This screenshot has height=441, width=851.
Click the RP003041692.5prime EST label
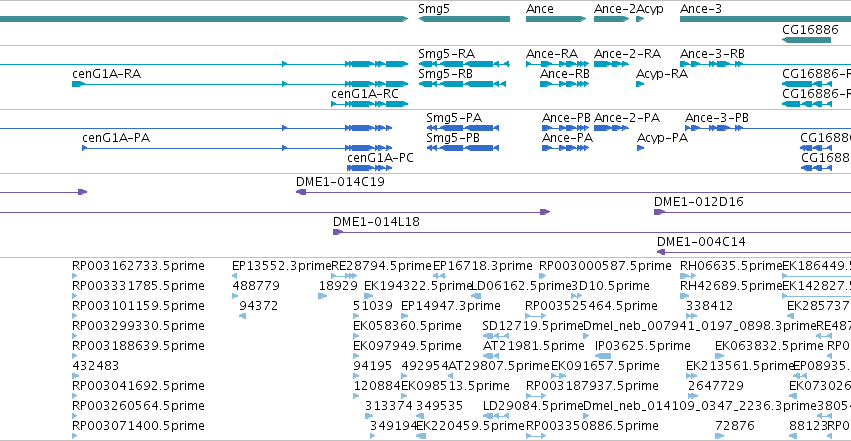[138, 386]
